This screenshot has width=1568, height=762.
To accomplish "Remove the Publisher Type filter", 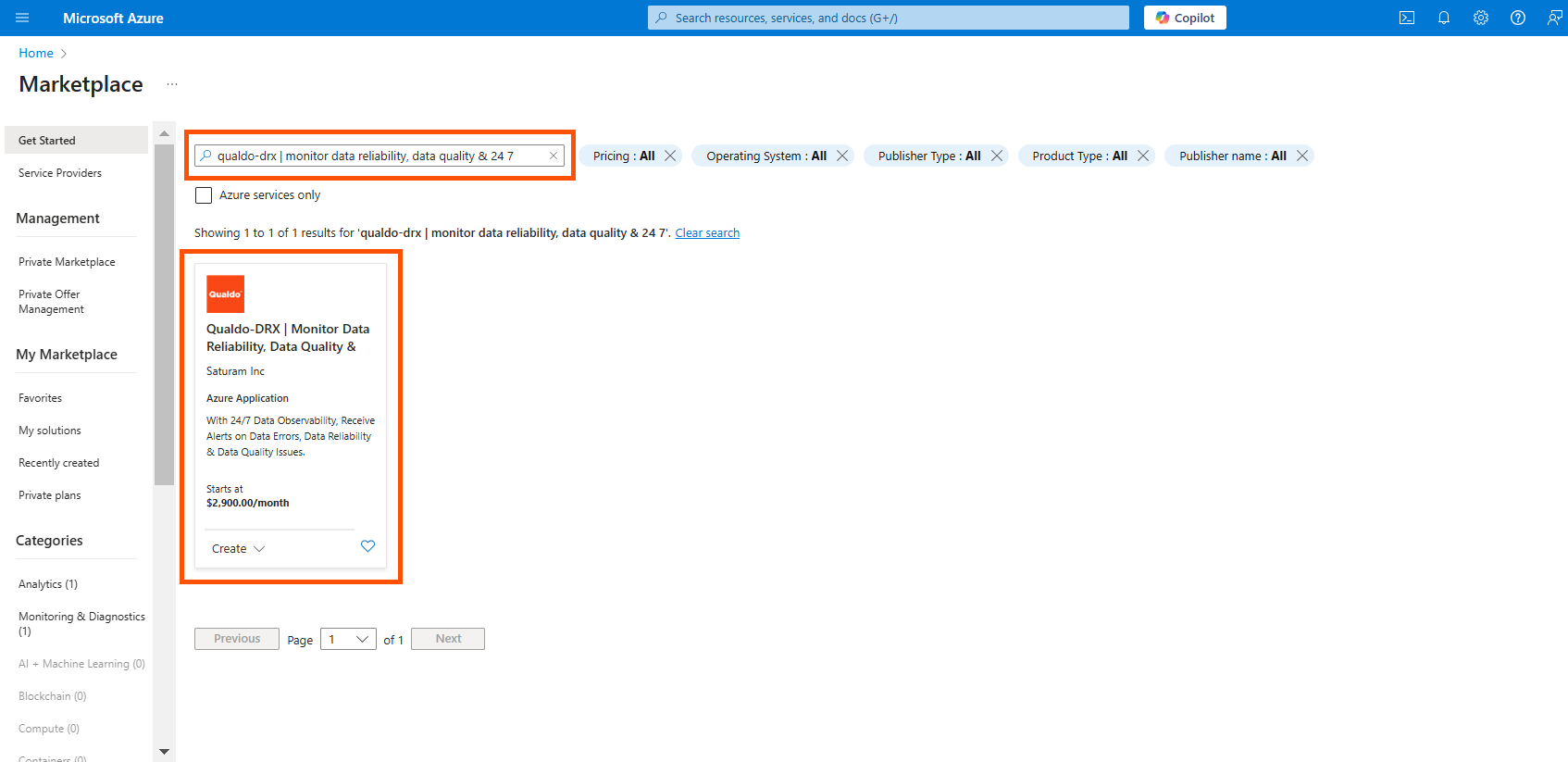I will point(997,156).
